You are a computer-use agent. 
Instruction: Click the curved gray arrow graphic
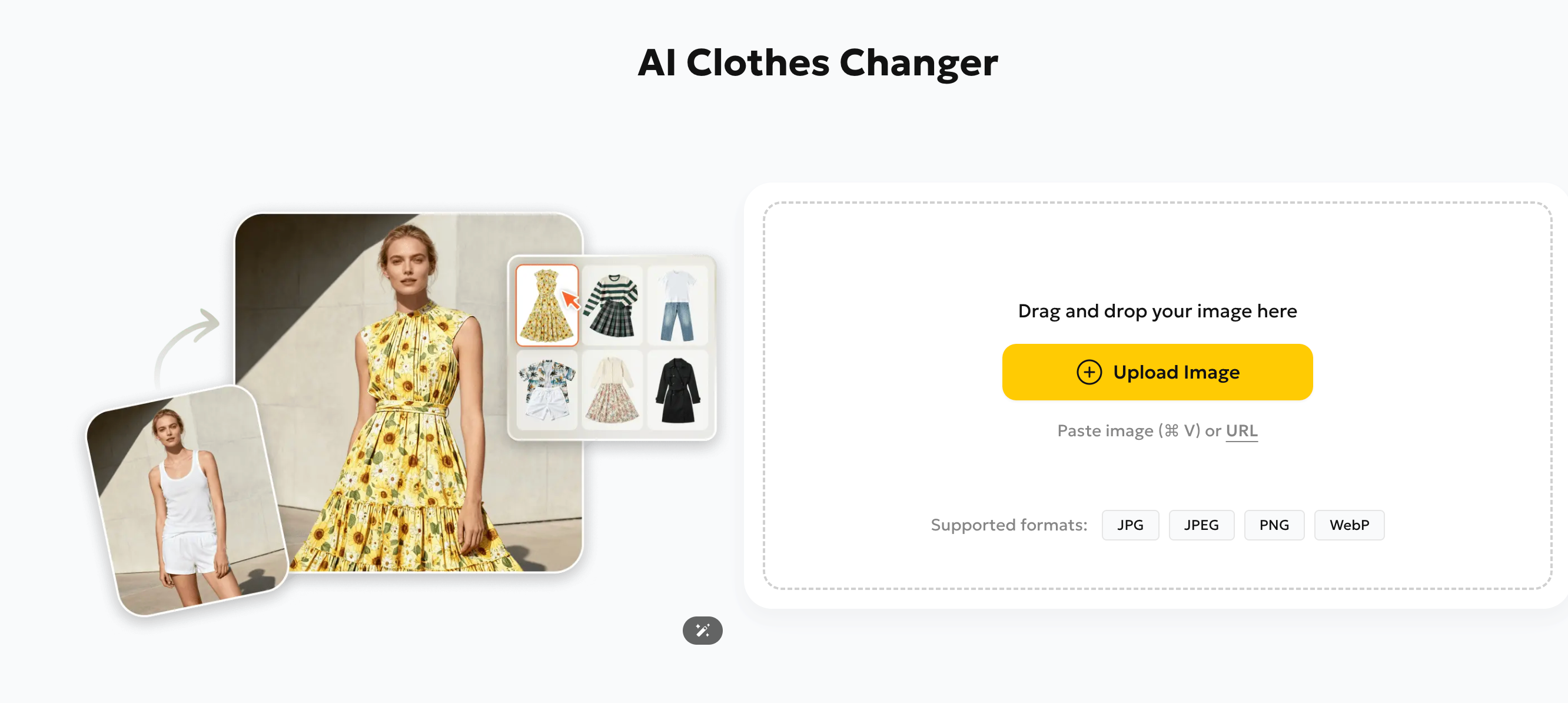tap(185, 347)
